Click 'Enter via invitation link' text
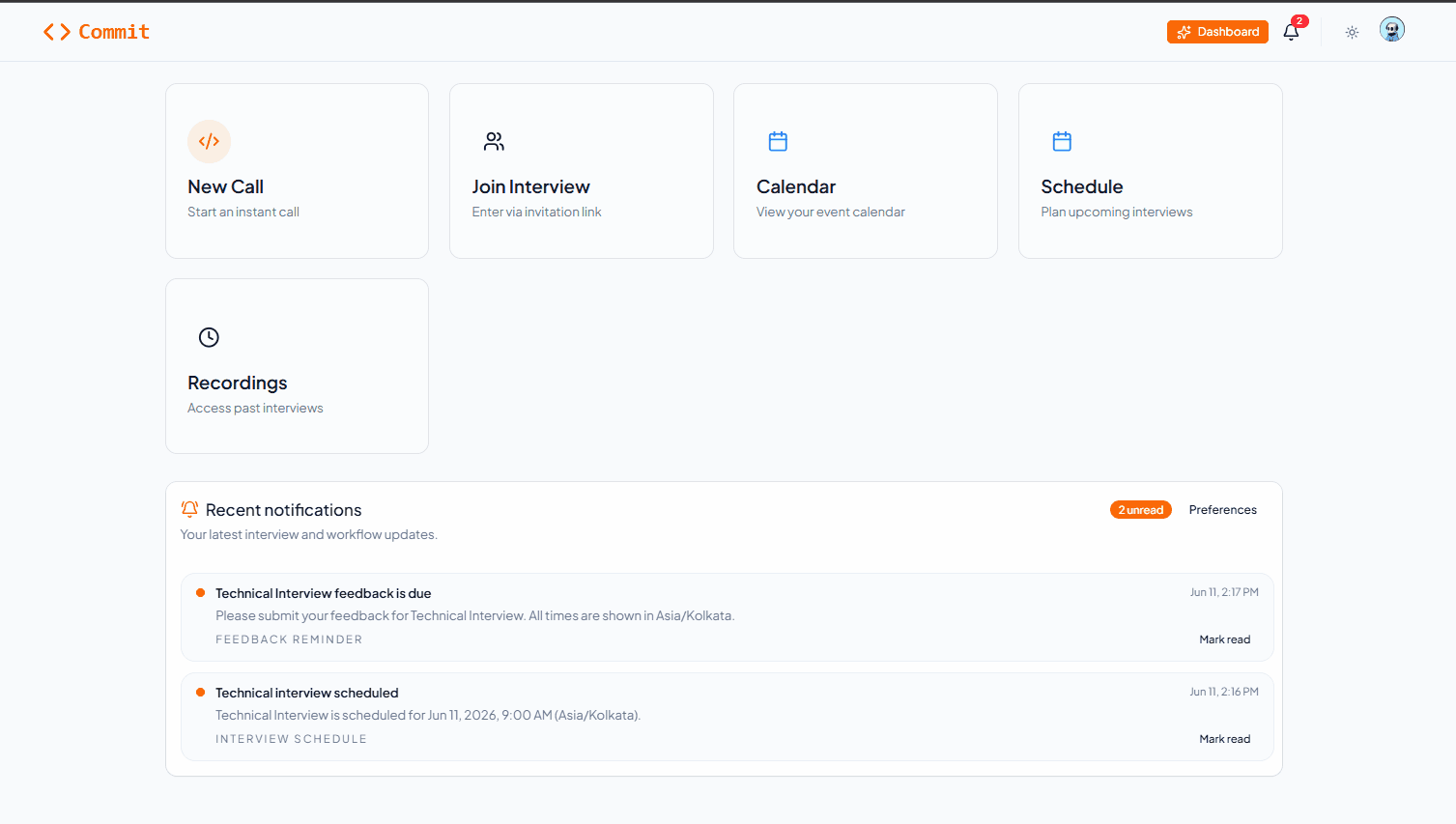 [x=536, y=212]
